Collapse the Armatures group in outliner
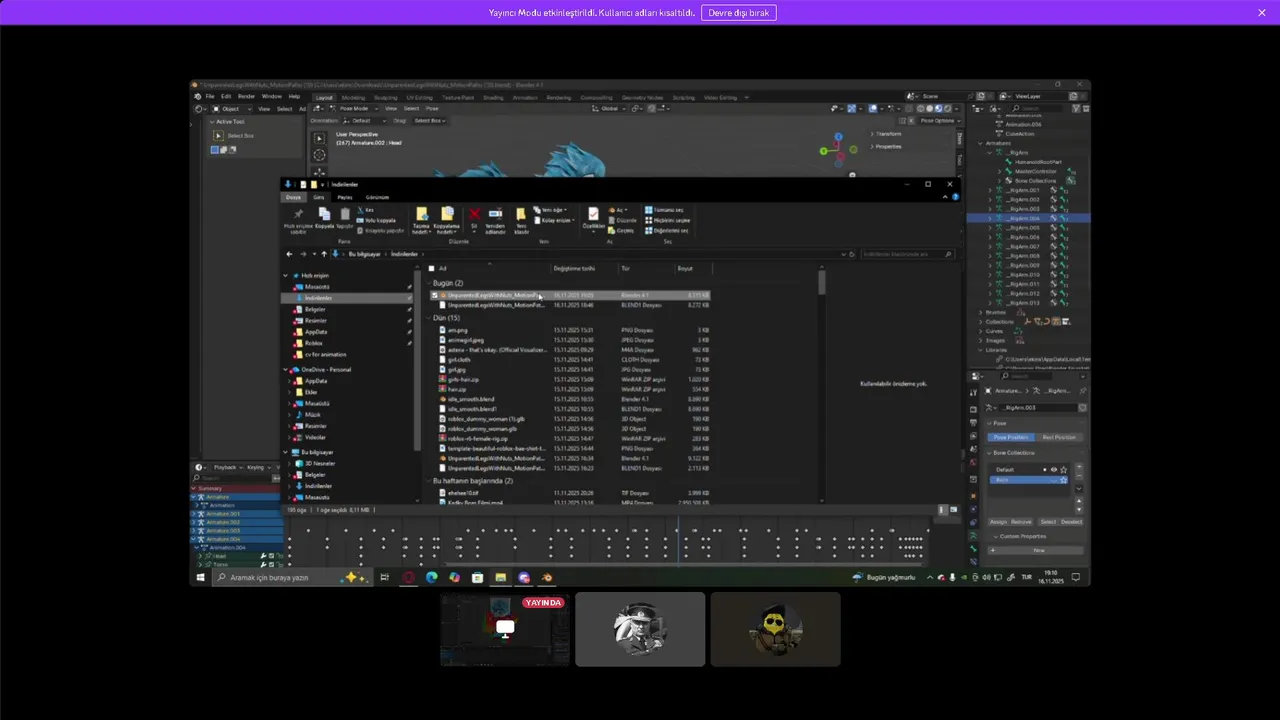 (980, 143)
